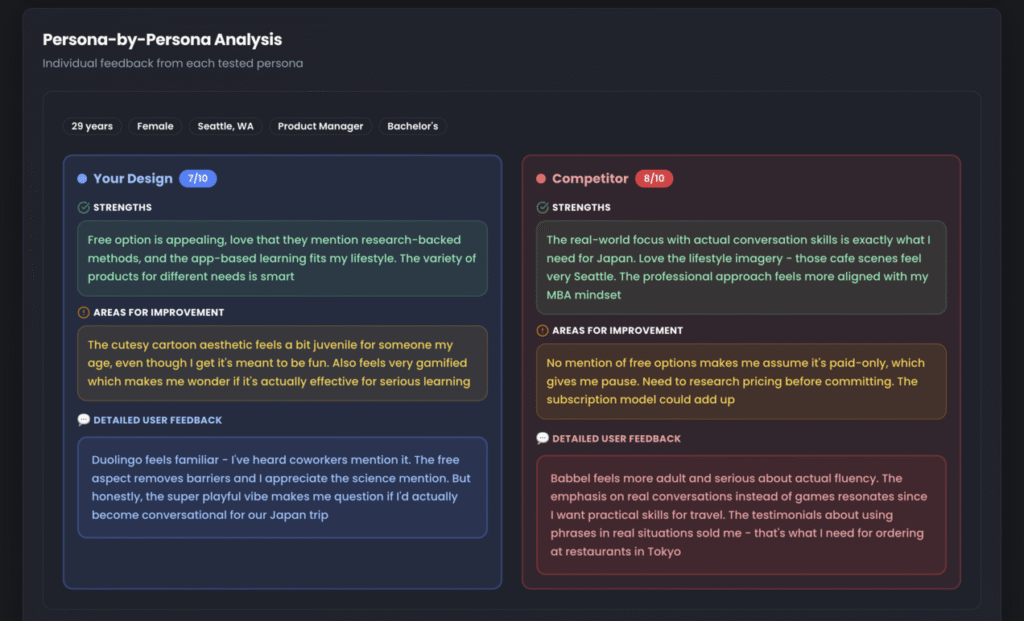Click the Areas for Improvement warning icon under Your Design
Viewport: 1024px width, 621px height.
click(x=84, y=313)
